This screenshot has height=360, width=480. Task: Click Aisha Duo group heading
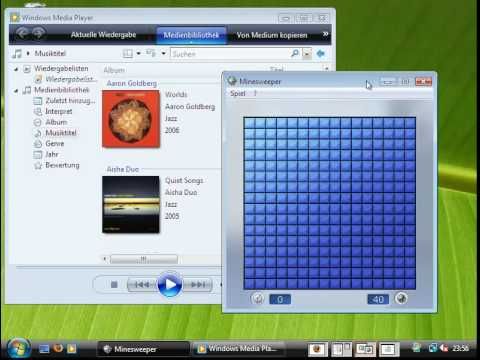[x=123, y=169]
